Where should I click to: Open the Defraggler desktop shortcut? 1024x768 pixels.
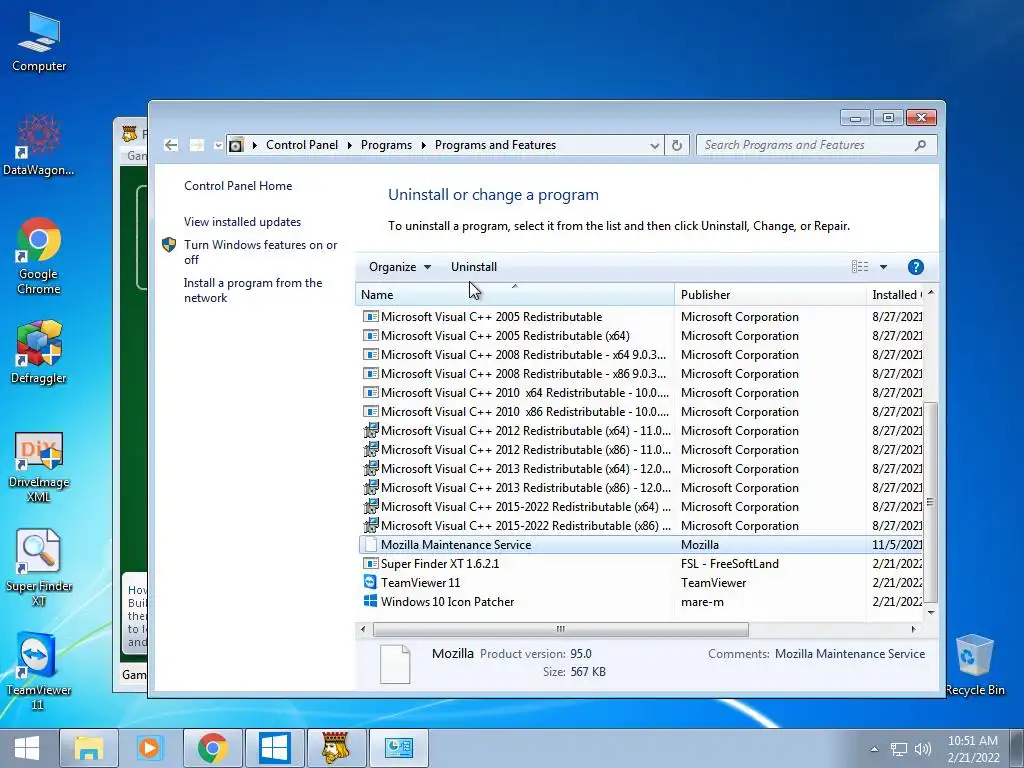click(x=39, y=353)
